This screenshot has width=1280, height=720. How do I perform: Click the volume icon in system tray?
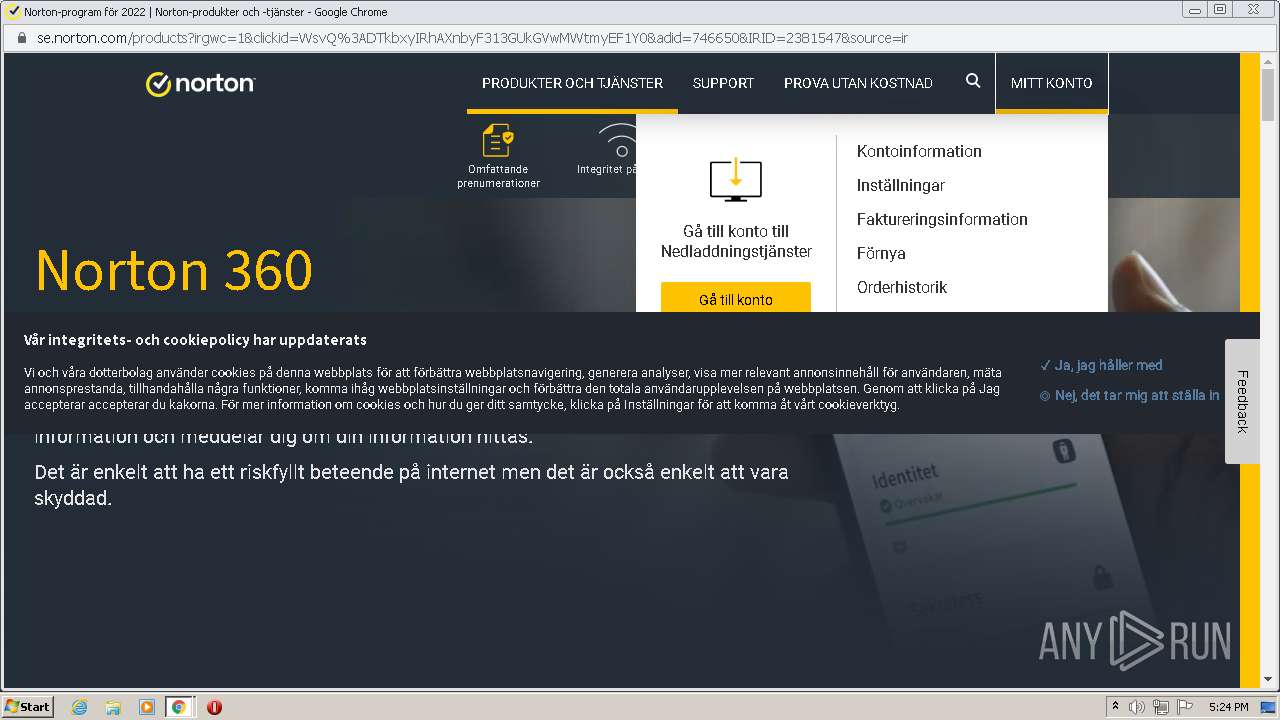(1137, 707)
